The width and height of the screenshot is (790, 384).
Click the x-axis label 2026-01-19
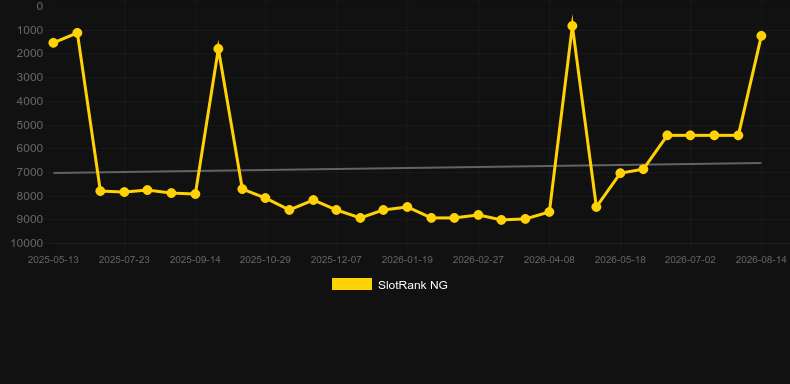(x=407, y=260)
